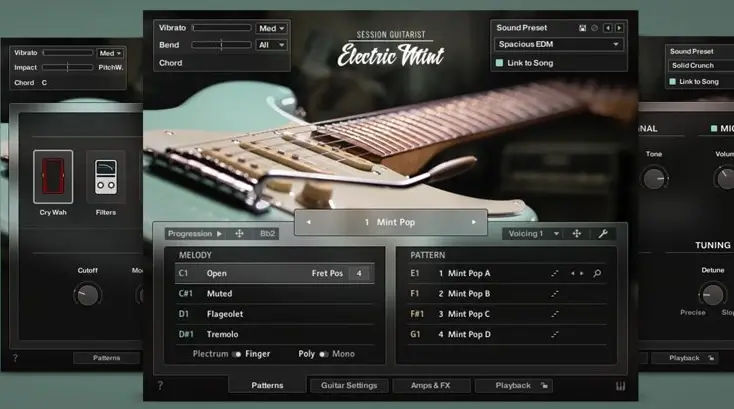Open pattern browser magnifier for Mint Pop A

coord(597,273)
